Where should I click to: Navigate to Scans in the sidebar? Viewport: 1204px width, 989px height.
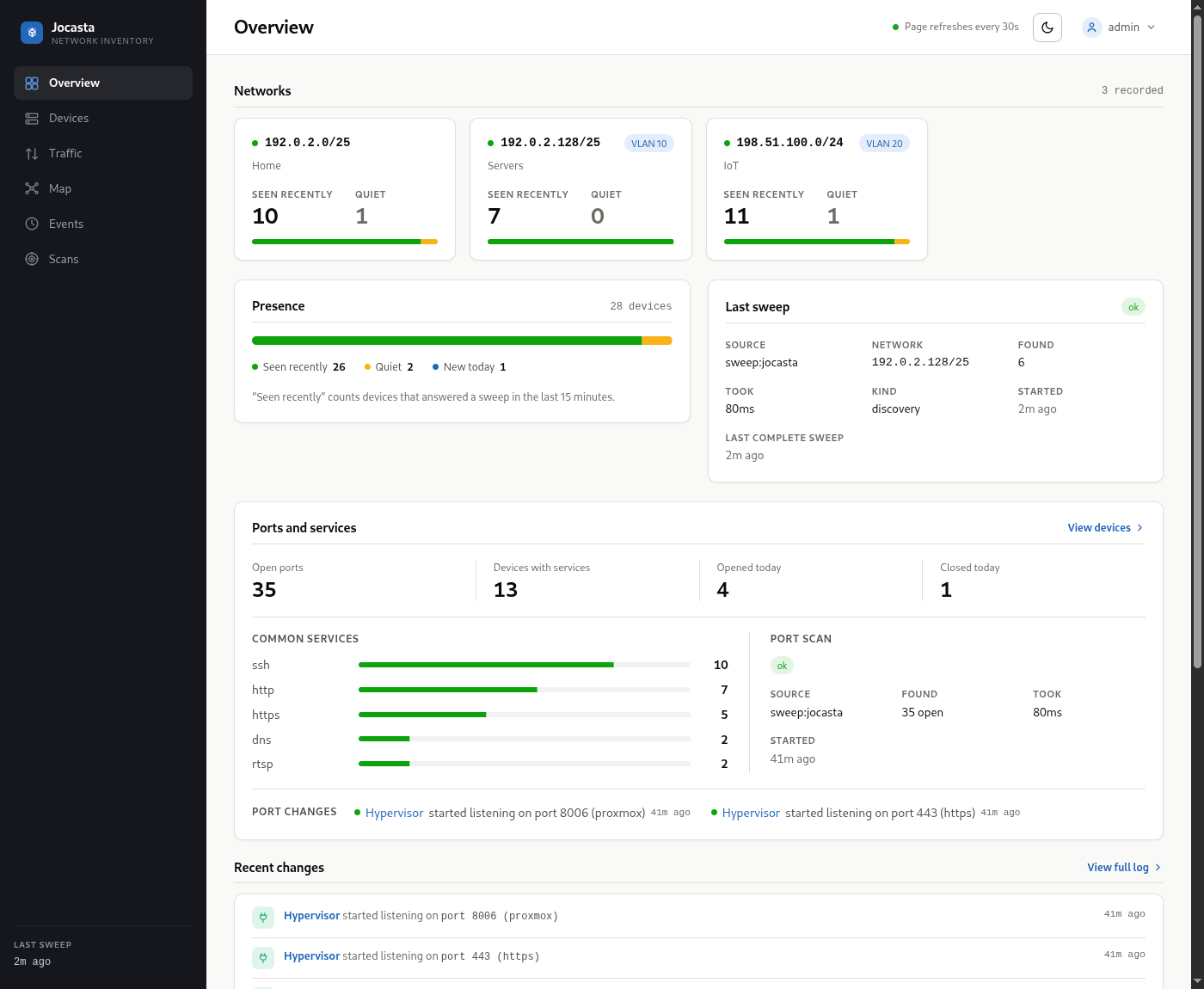pos(103,260)
